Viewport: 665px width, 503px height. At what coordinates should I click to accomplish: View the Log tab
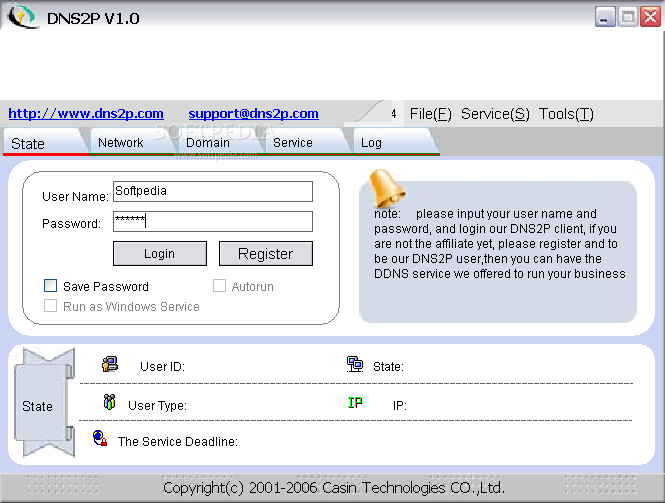point(395,143)
